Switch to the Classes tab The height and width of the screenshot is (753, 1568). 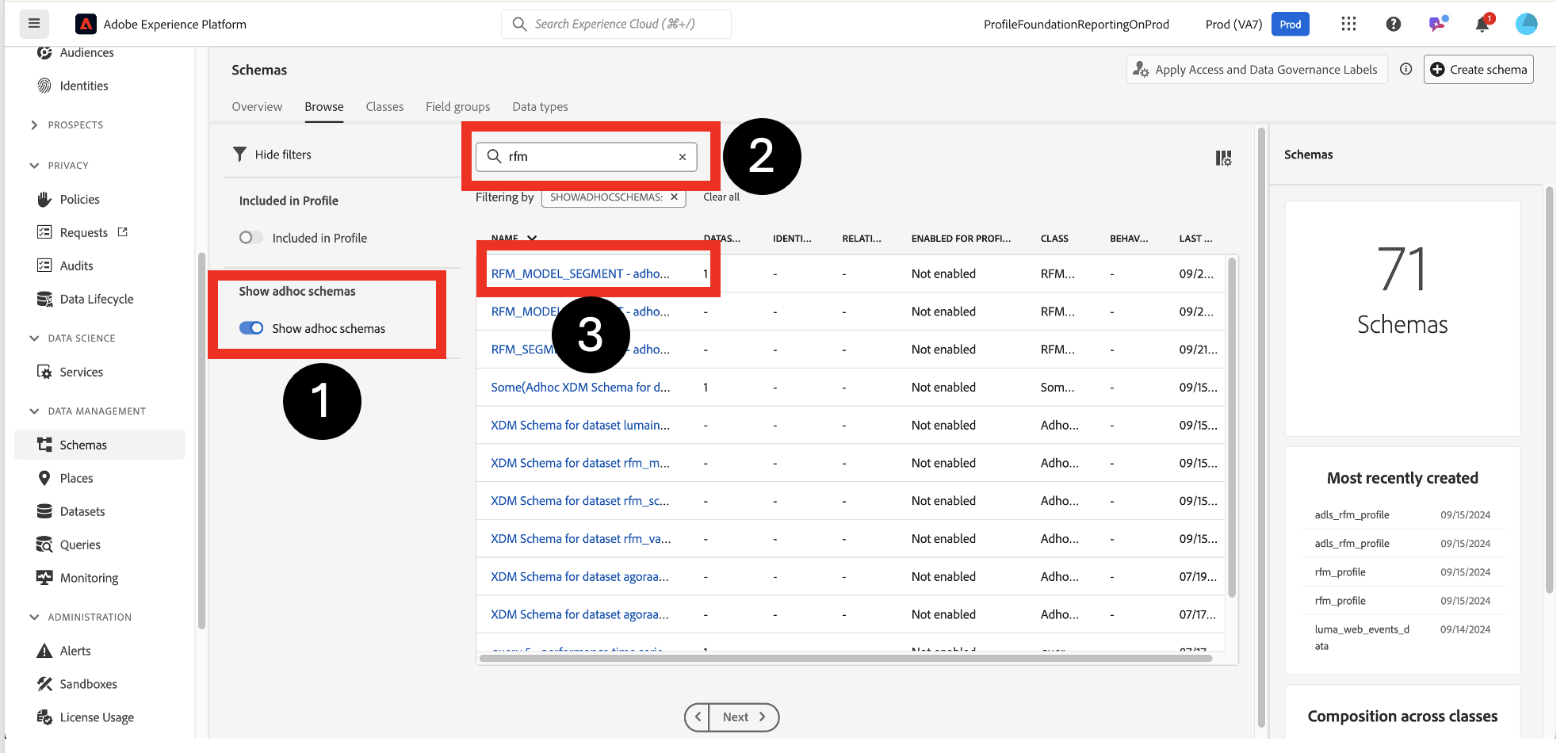pos(384,106)
